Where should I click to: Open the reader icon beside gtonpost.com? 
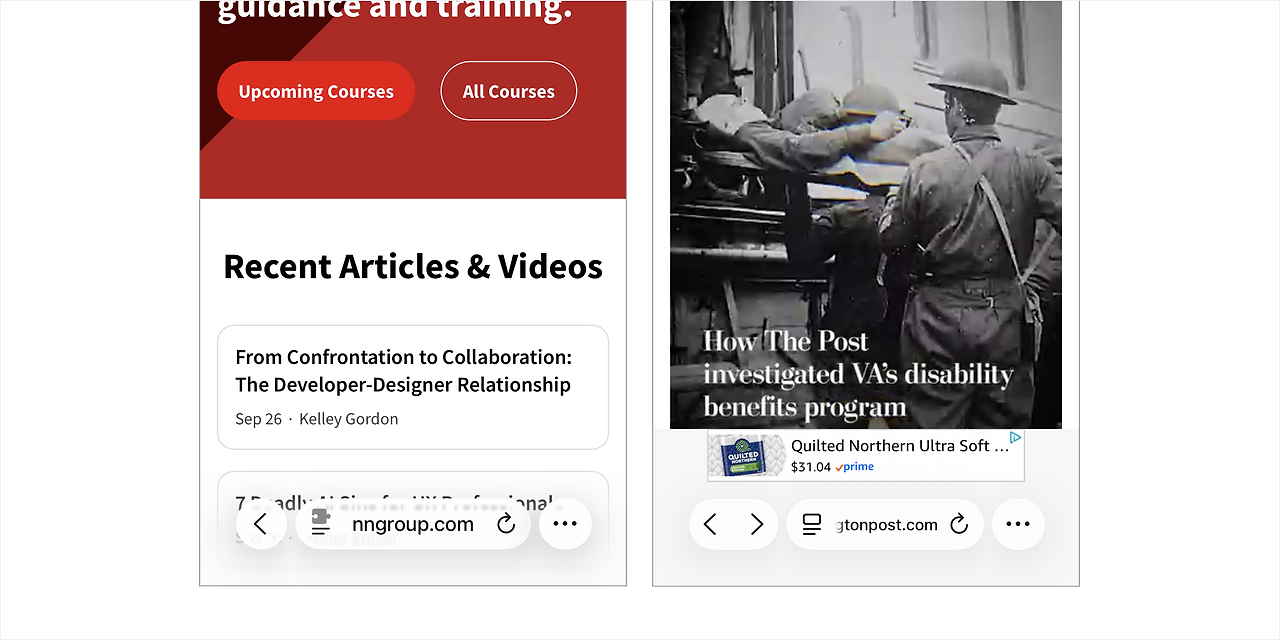(812, 524)
